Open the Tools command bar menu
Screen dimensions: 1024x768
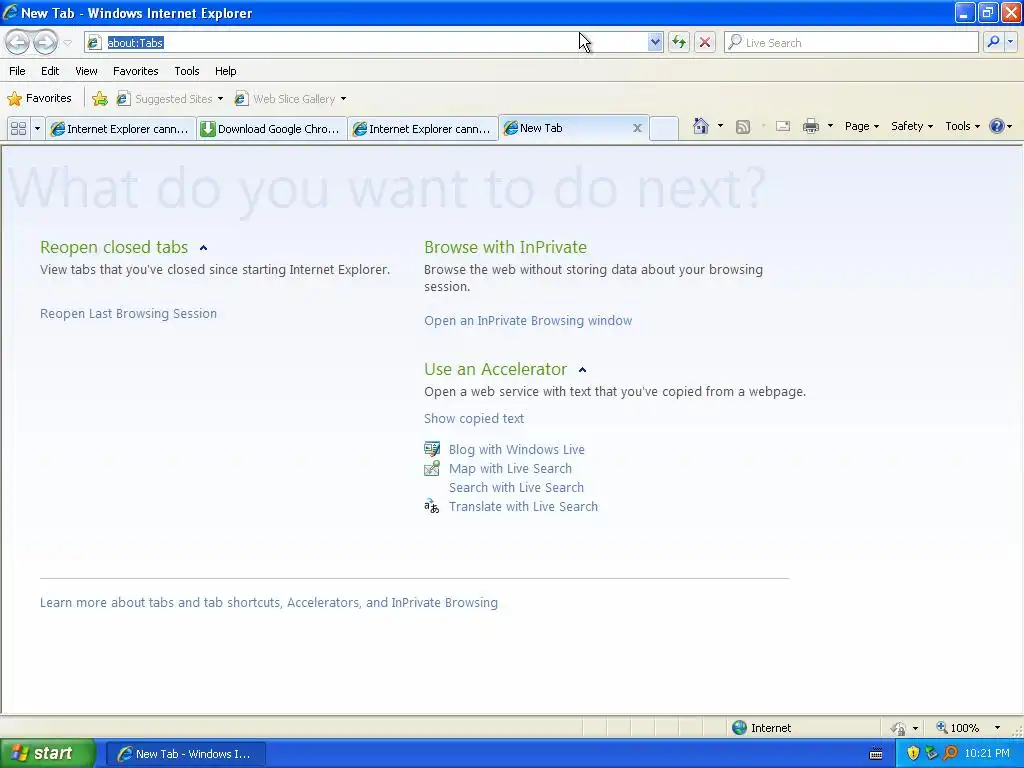pyautogui.click(x=963, y=126)
